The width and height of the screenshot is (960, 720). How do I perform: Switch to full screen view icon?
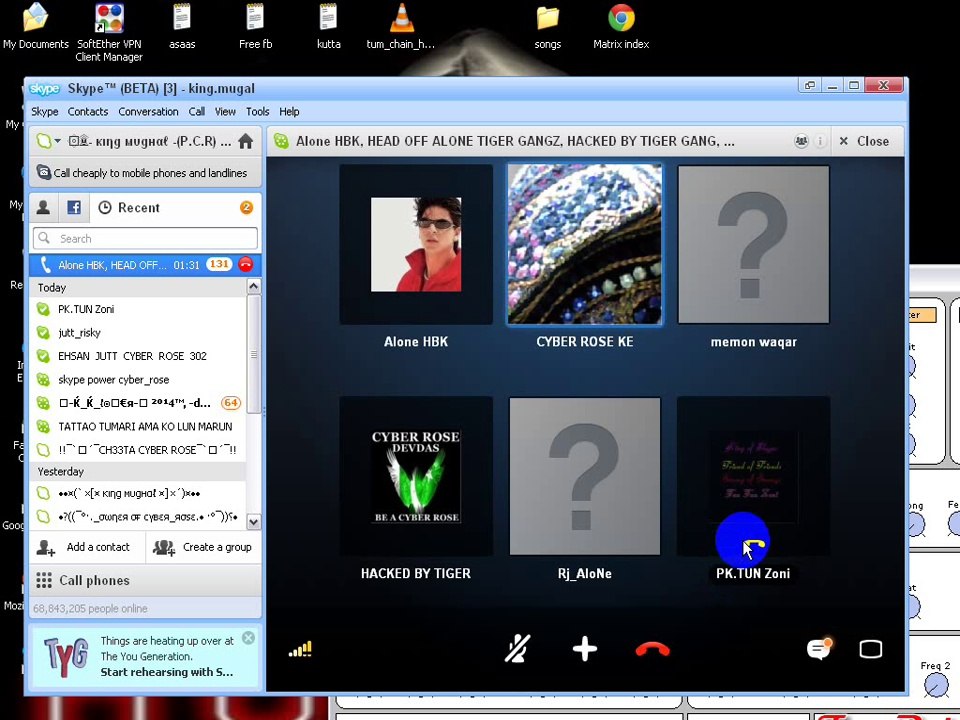click(871, 649)
